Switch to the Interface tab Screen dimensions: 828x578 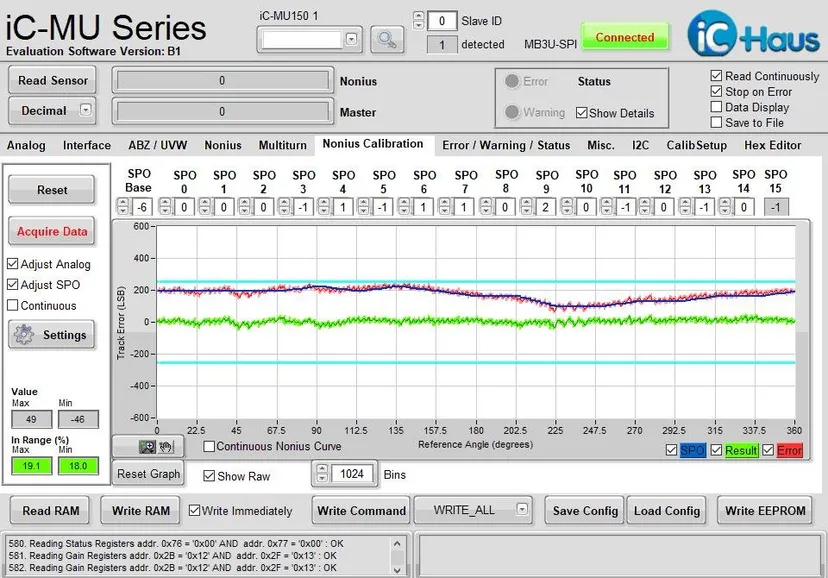click(87, 145)
